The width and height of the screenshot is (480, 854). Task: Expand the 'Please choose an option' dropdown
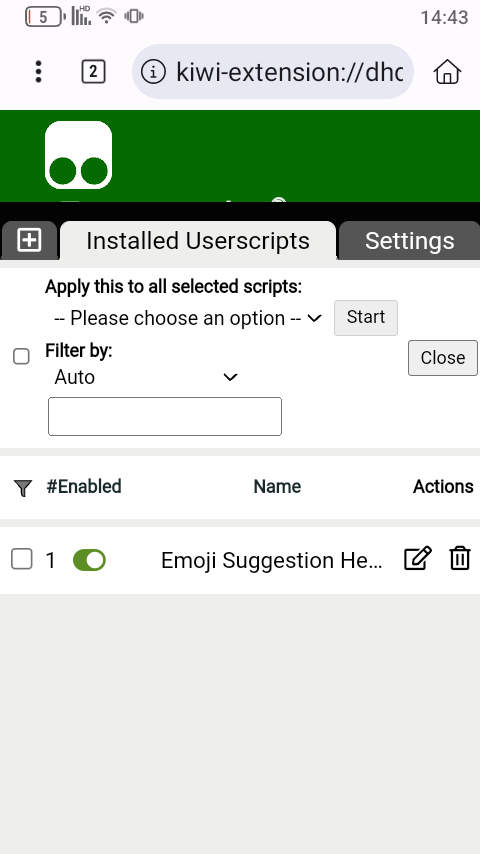point(188,318)
